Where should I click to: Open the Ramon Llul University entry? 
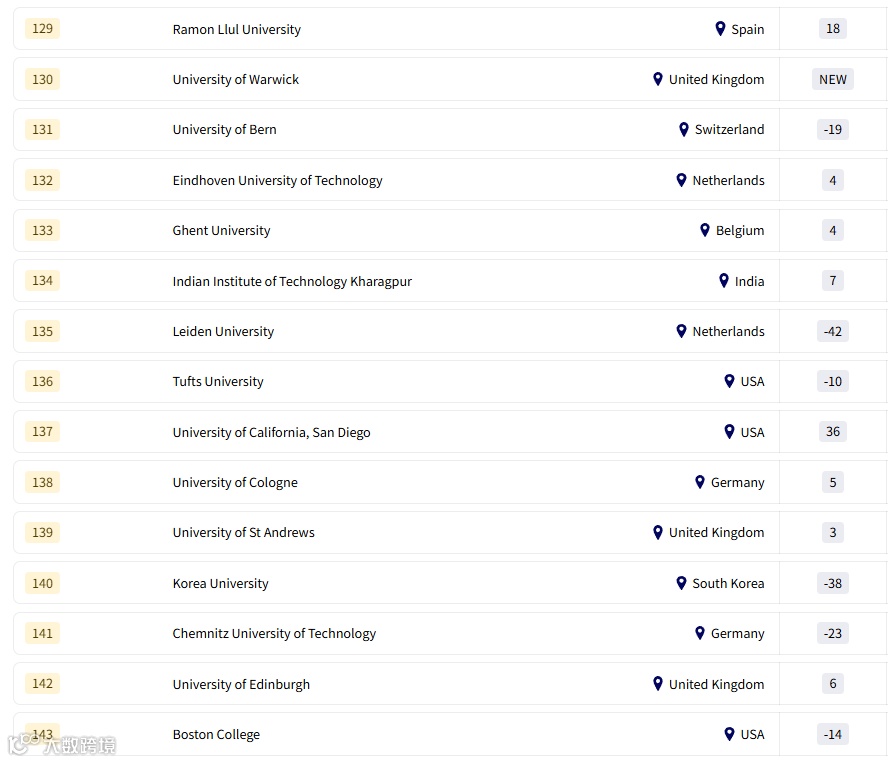pyautogui.click(x=236, y=29)
